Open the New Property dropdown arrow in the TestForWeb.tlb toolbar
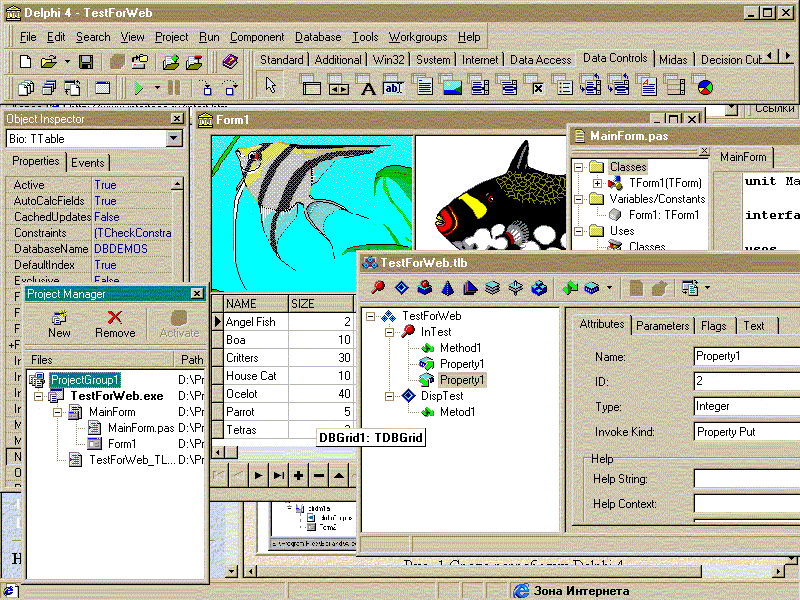This screenshot has height=600, width=800. [609, 288]
